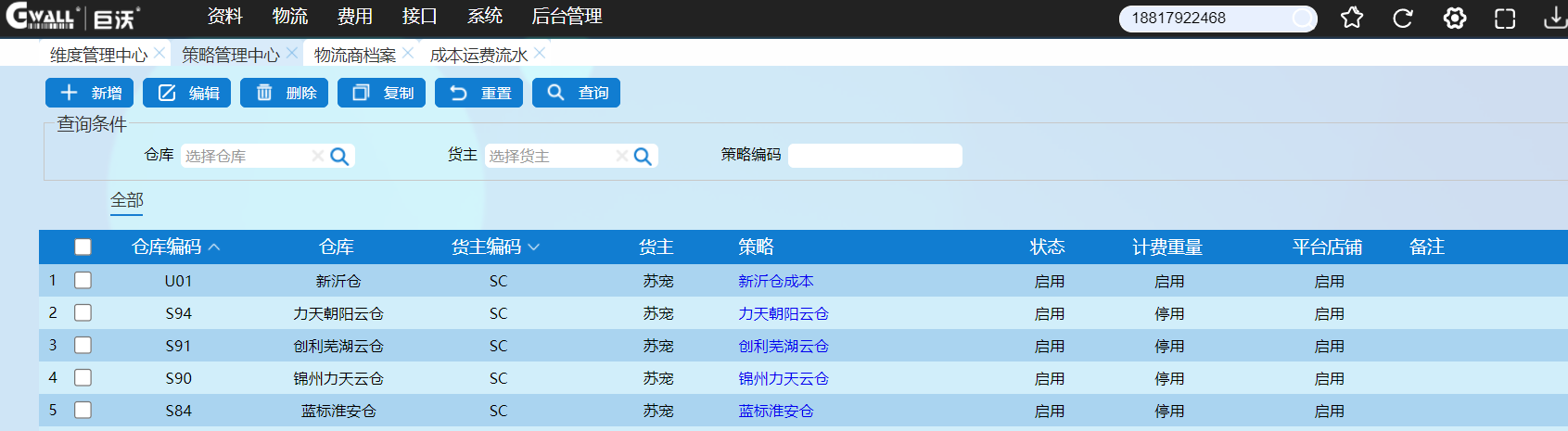Click the 查询 button
The width and height of the screenshot is (1568, 431).
(577, 93)
